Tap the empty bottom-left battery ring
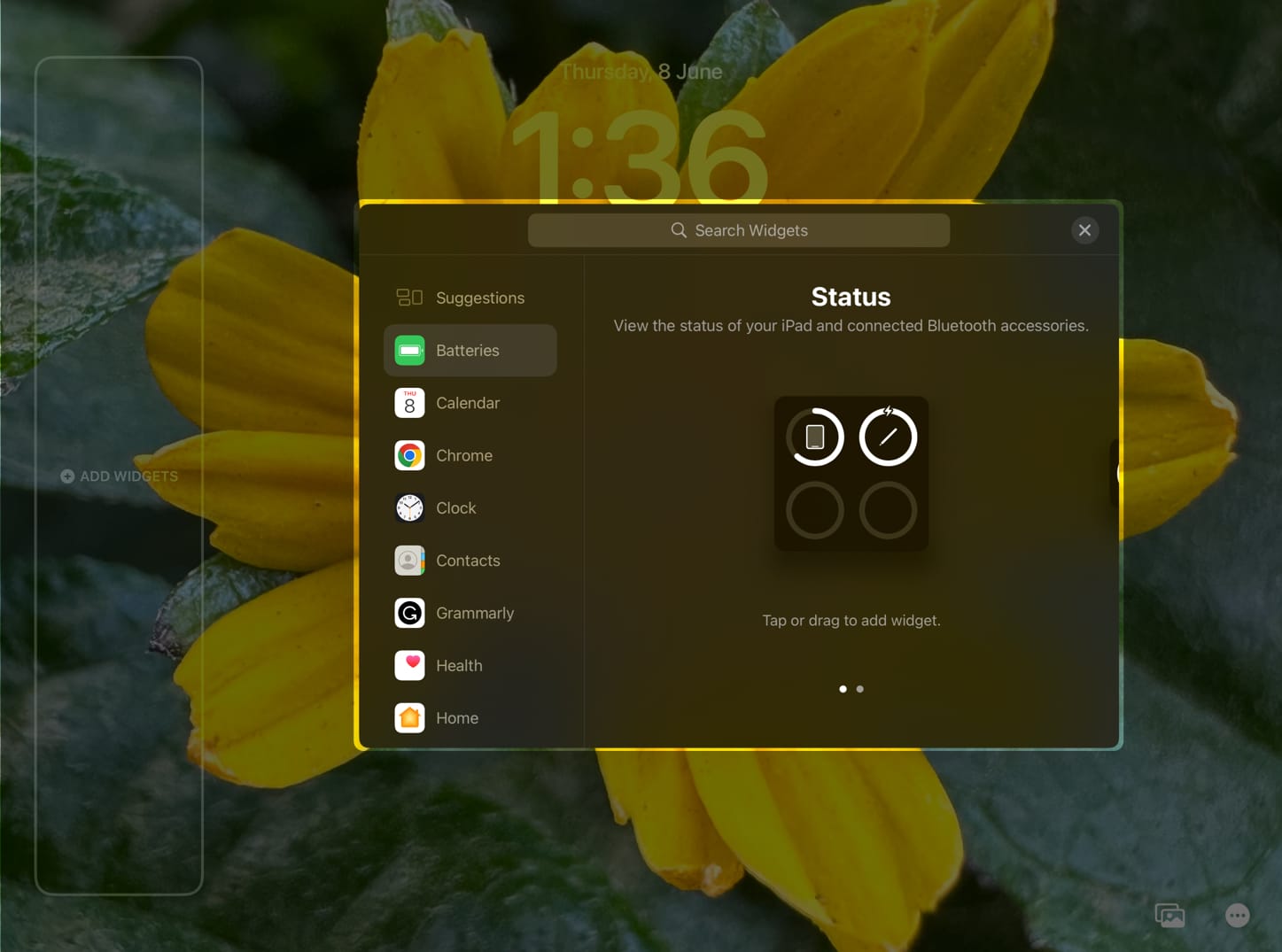 [815, 510]
